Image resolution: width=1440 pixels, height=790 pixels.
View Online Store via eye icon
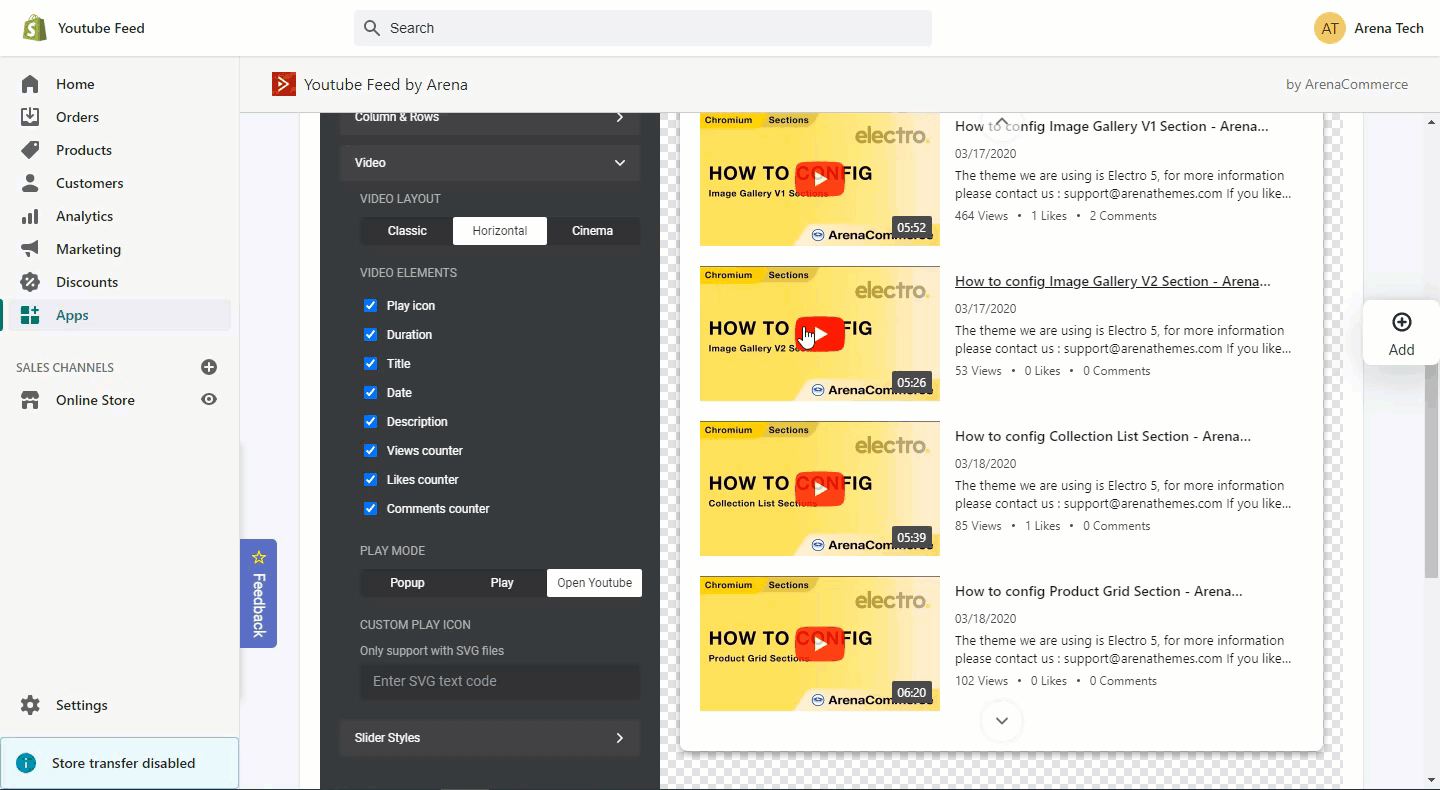209,399
